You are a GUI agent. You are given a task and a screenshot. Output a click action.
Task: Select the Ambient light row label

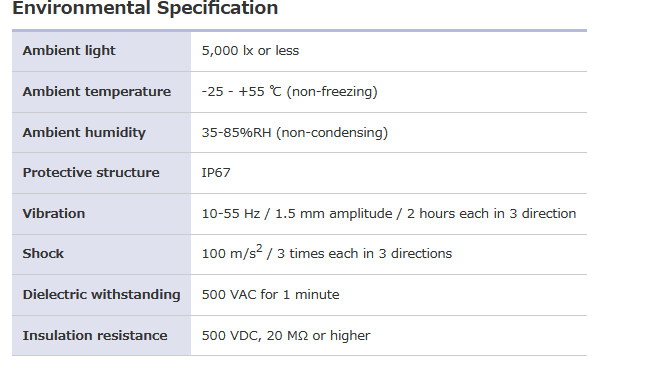click(69, 51)
